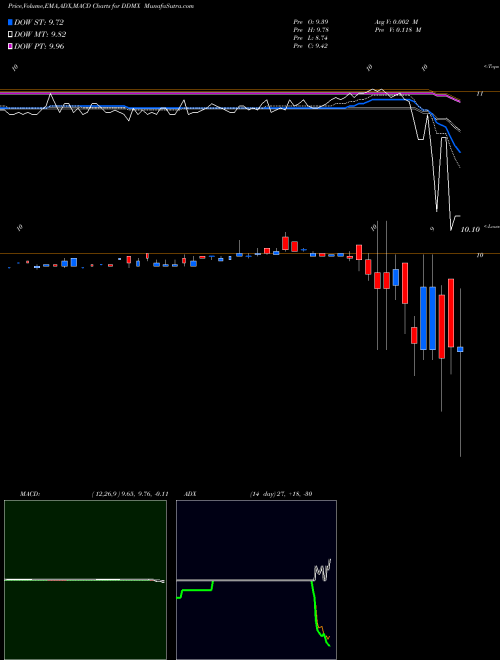
Task: Click the ADX (14 day) values readout
Action: click(281, 494)
